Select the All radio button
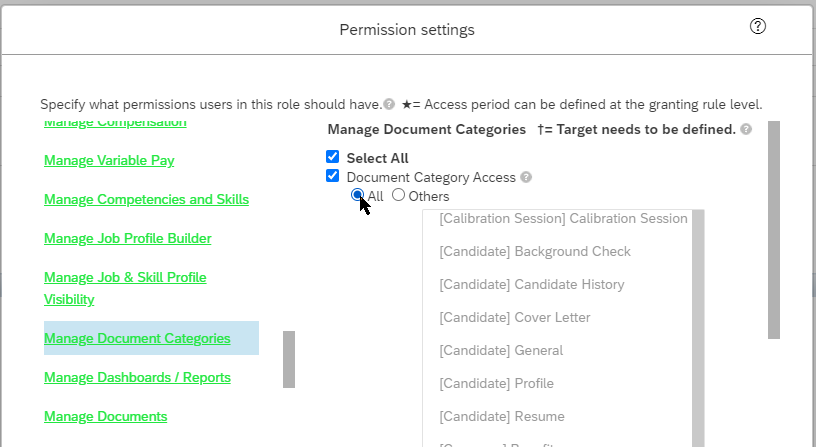Screen dimensions: 816x447 [357, 195]
